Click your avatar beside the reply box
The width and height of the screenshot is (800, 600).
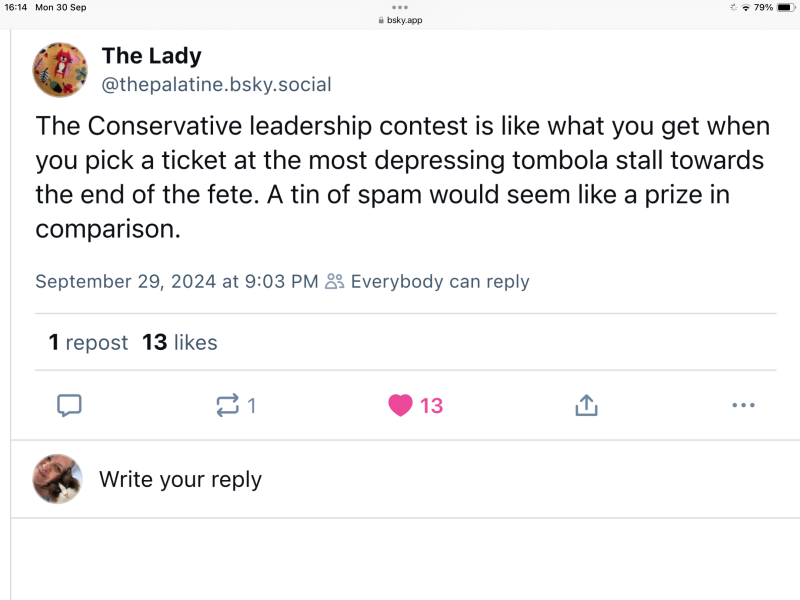(57, 479)
